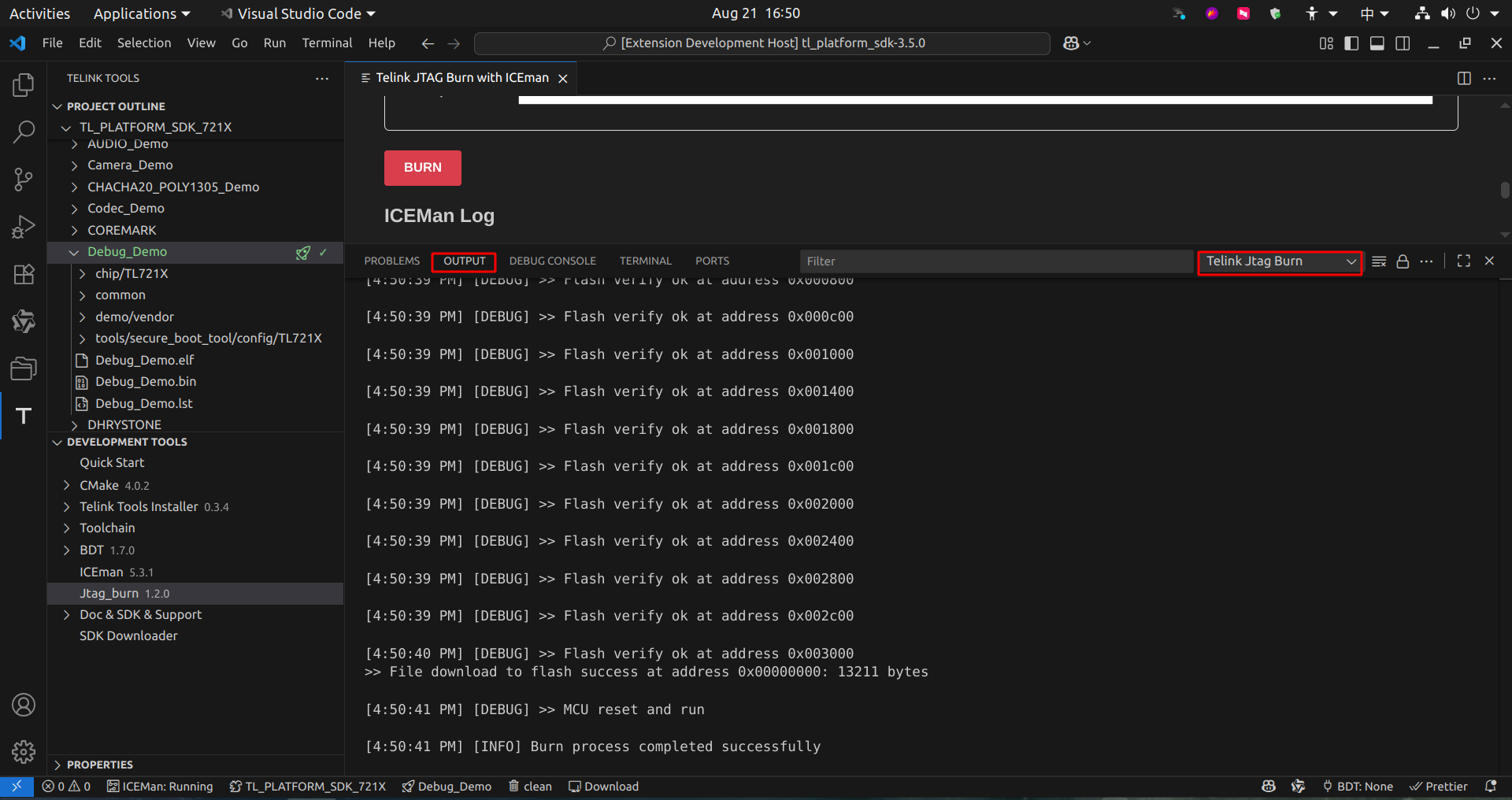Maximize the Output panel size
Image resolution: width=1512 pixels, height=800 pixels.
click(1464, 261)
